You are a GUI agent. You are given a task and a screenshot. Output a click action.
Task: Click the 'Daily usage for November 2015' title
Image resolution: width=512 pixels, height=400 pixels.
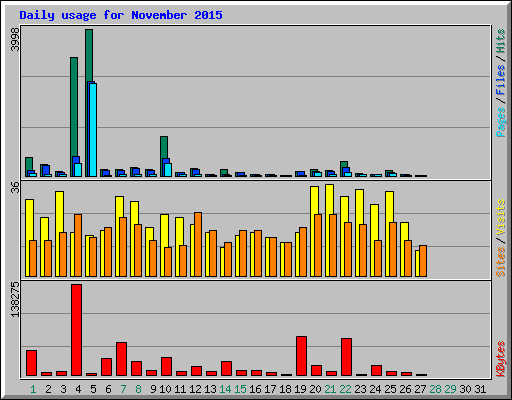coord(121,15)
